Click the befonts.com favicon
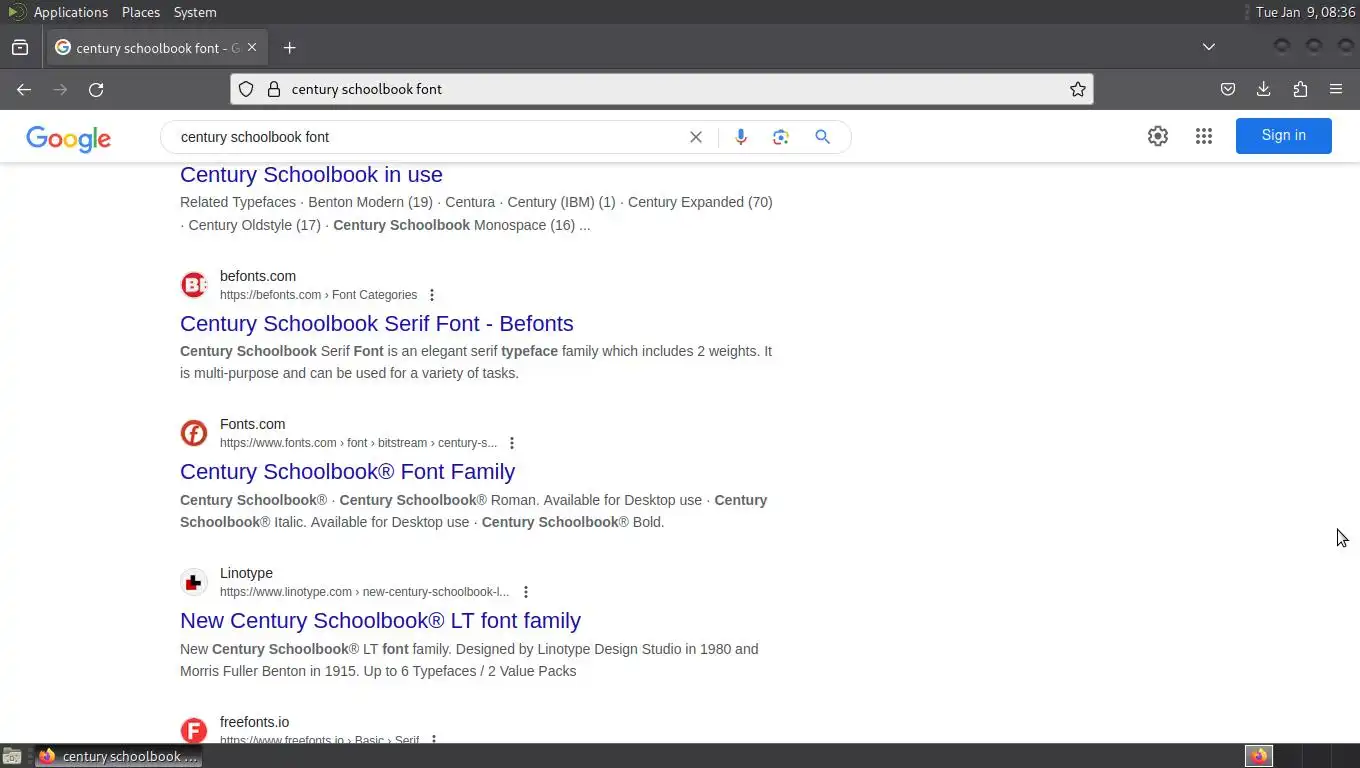 (x=194, y=285)
